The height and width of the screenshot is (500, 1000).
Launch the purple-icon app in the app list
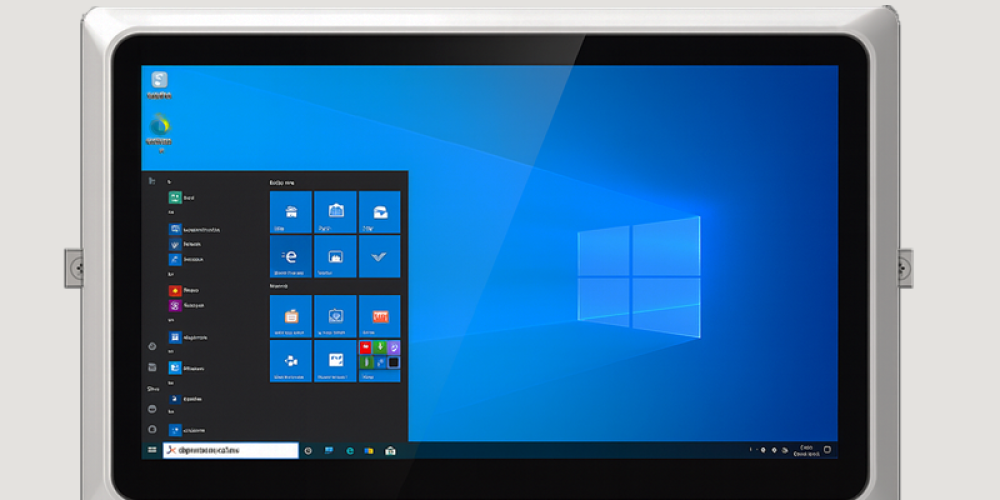coord(174,305)
